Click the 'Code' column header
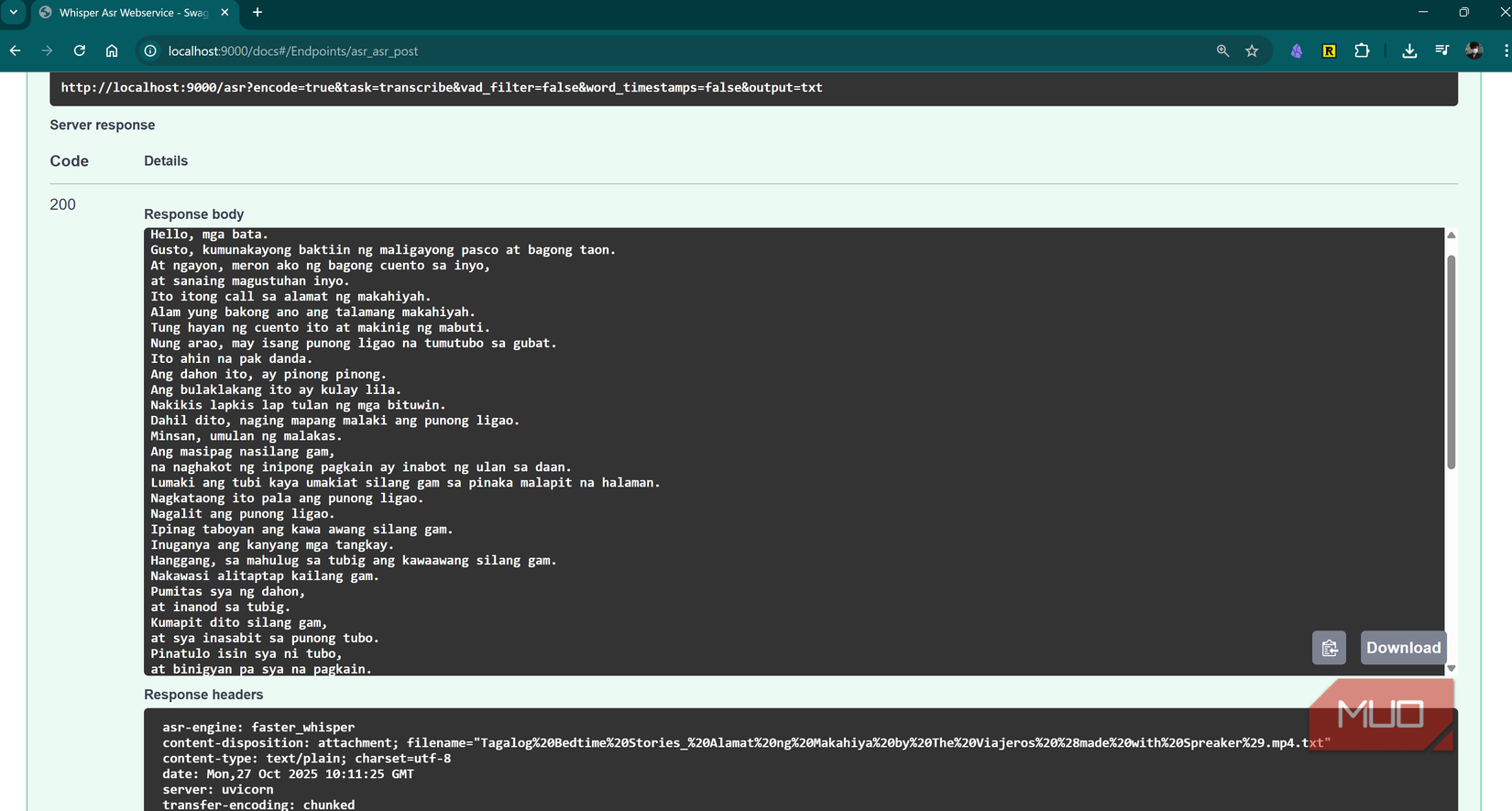The width and height of the screenshot is (1512, 811). point(70,161)
